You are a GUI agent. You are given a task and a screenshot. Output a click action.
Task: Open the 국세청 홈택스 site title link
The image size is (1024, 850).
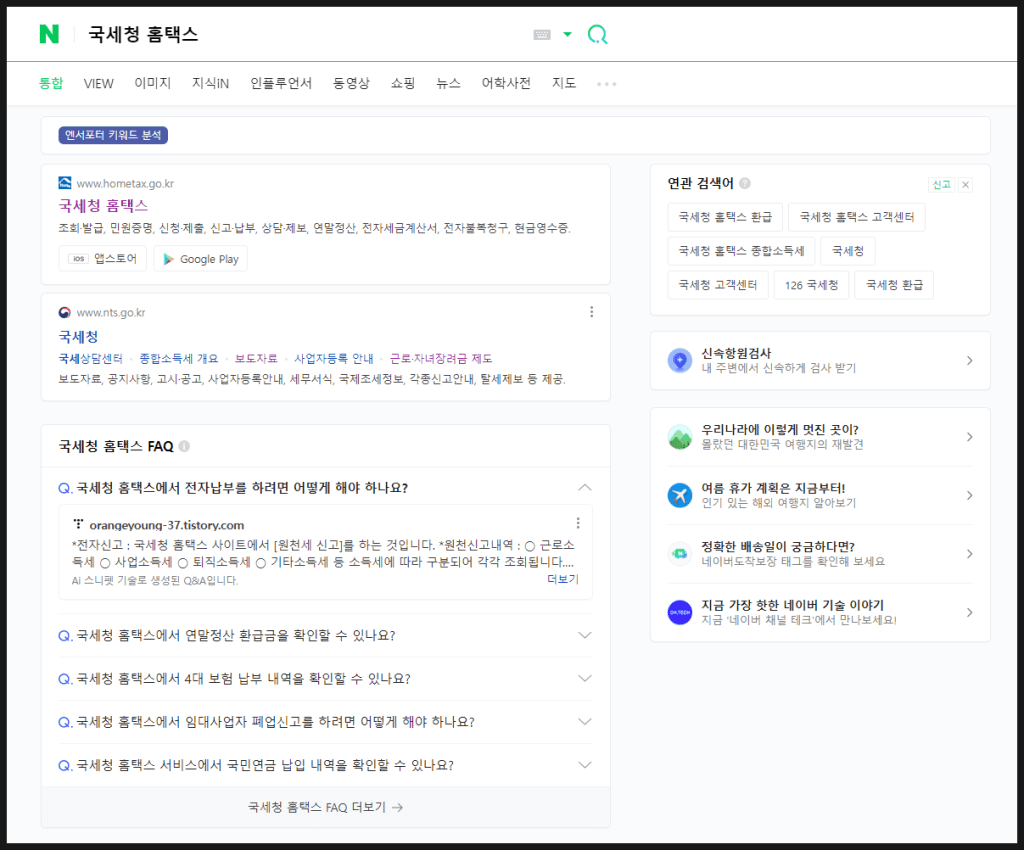tap(103, 206)
